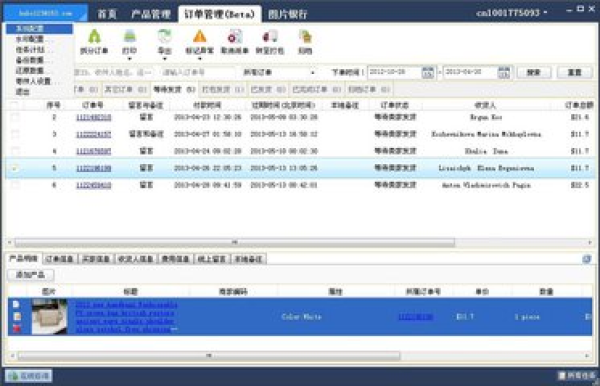Click the orange warning triangle toolbar icon
Viewport: 600px width, 386px height.
[x=199, y=37]
